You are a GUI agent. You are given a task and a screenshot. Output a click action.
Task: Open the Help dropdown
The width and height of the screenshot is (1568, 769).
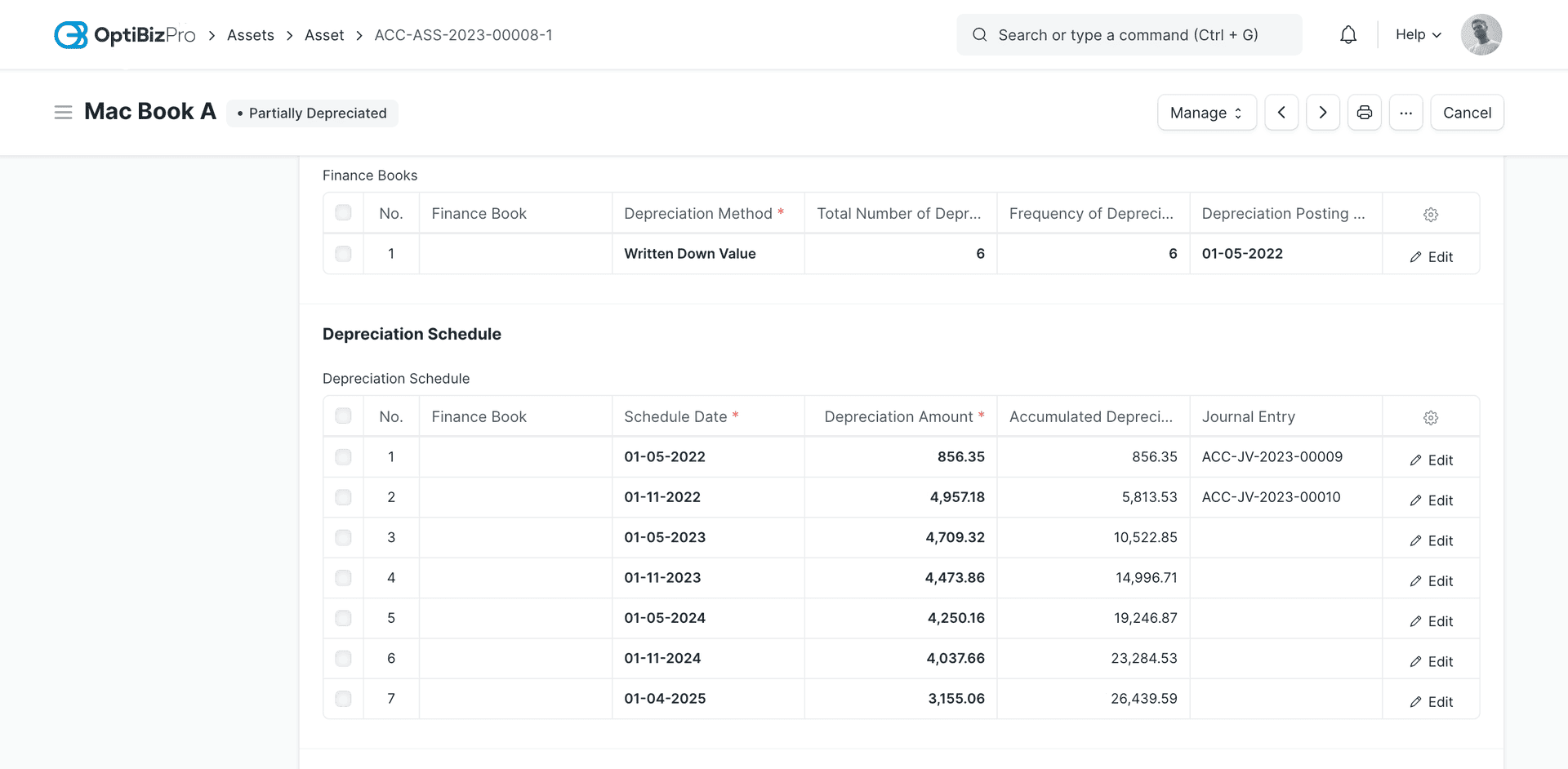point(1417,34)
